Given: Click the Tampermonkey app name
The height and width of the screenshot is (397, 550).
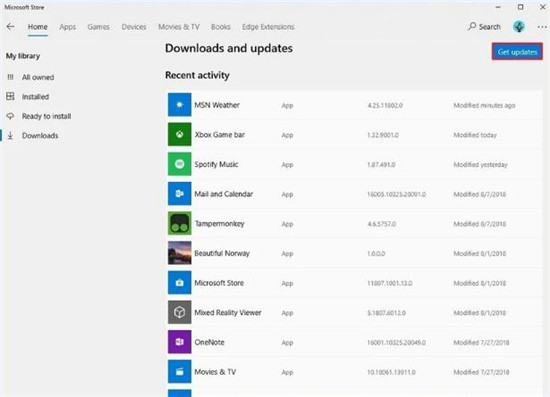Looking at the screenshot, I should pos(219,224).
